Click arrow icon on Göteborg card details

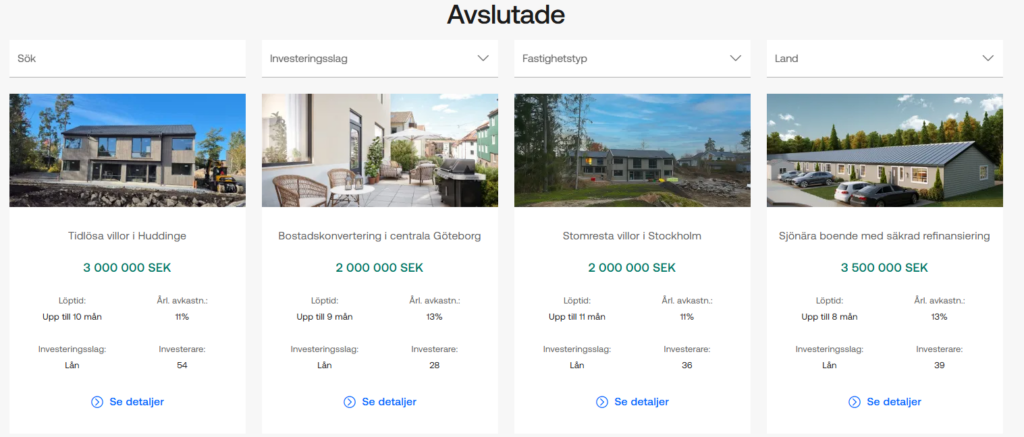tap(349, 402)
